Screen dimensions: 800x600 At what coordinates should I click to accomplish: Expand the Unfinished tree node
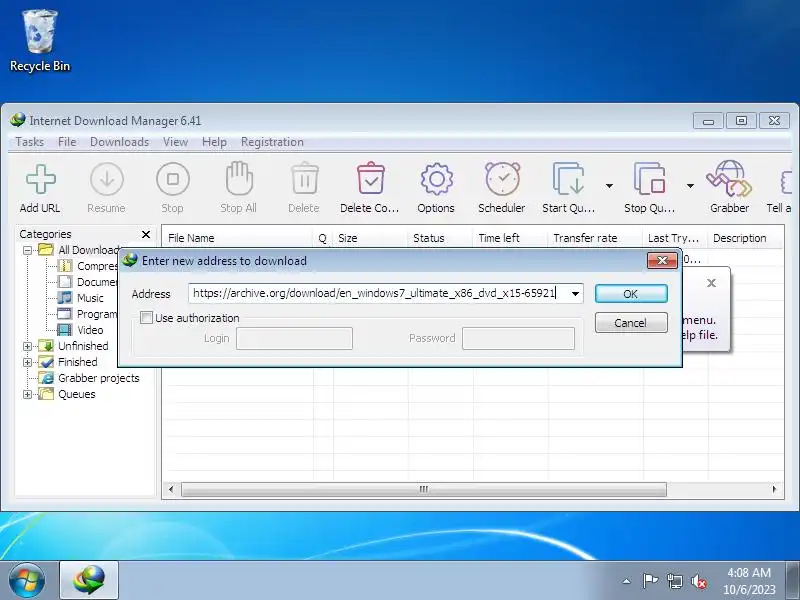click(28, 346)
